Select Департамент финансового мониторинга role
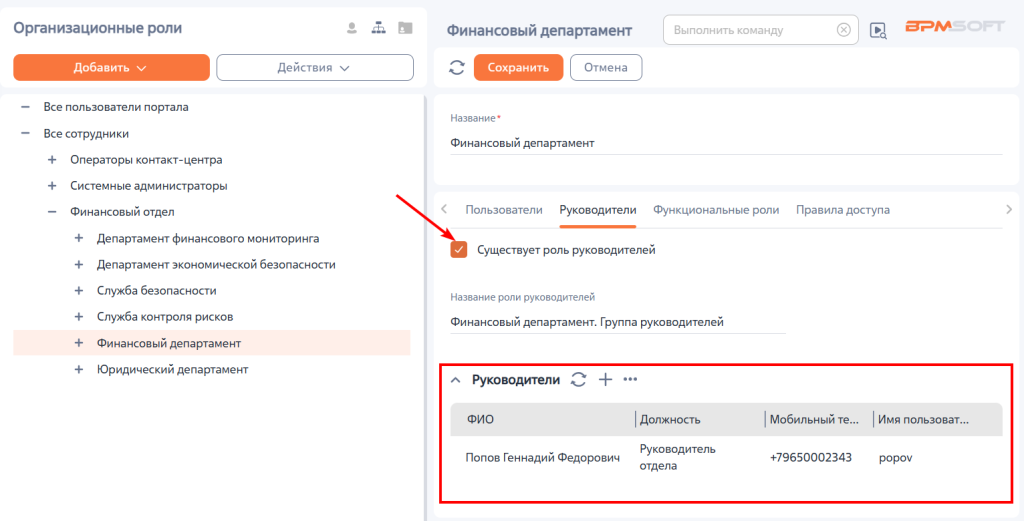Viewport: 1024px width, 521px height. point(208,238)
